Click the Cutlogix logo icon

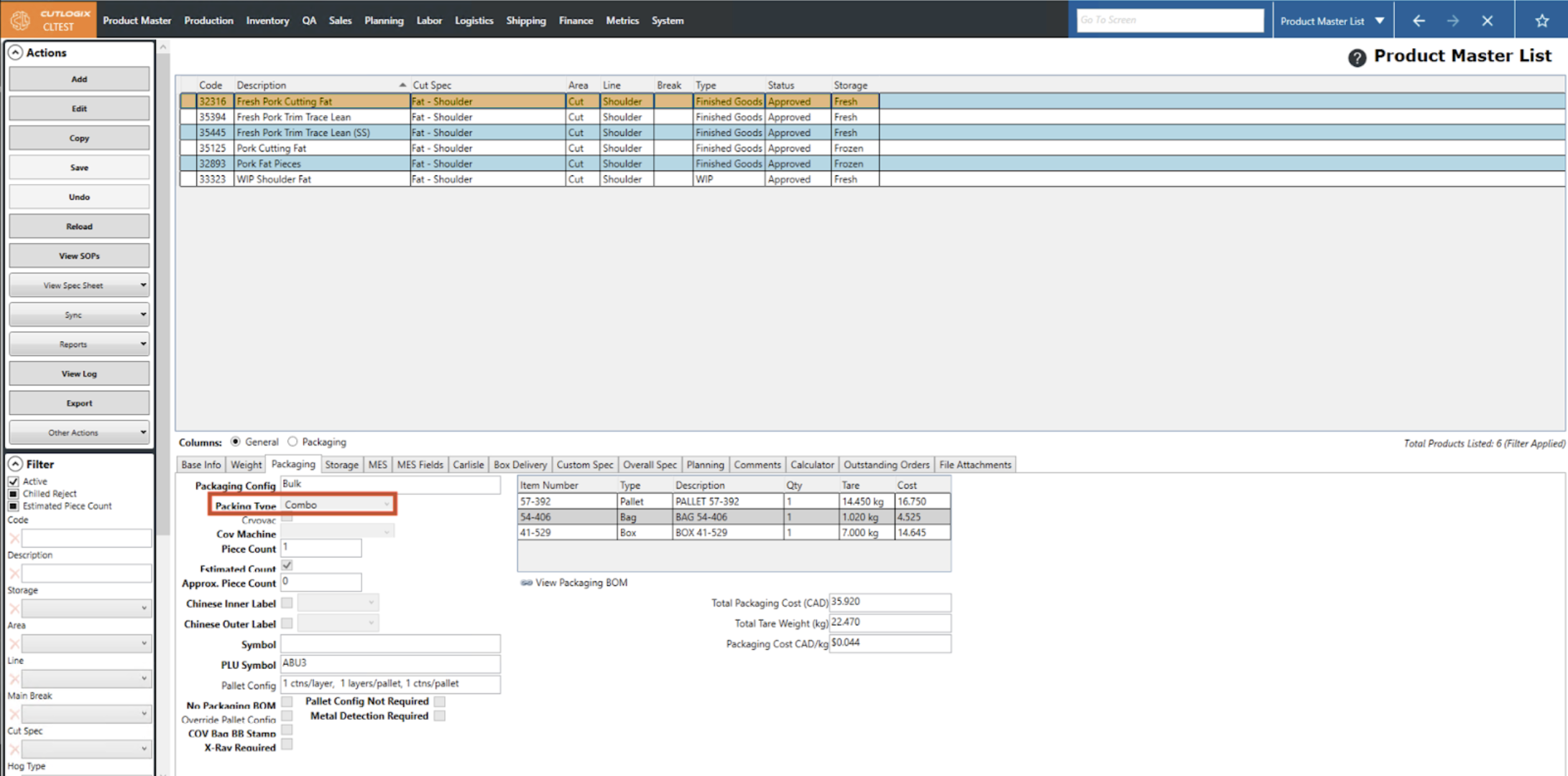point(20,20)
